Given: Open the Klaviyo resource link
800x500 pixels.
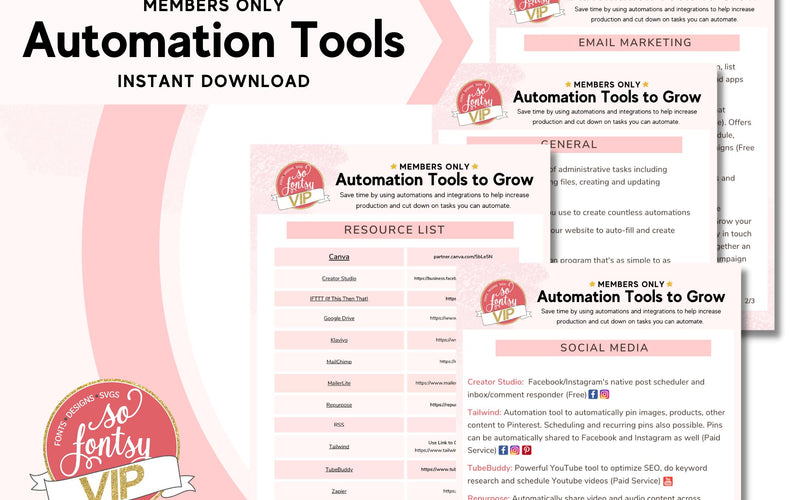Looking at the screenshot, I should point(339,340).
